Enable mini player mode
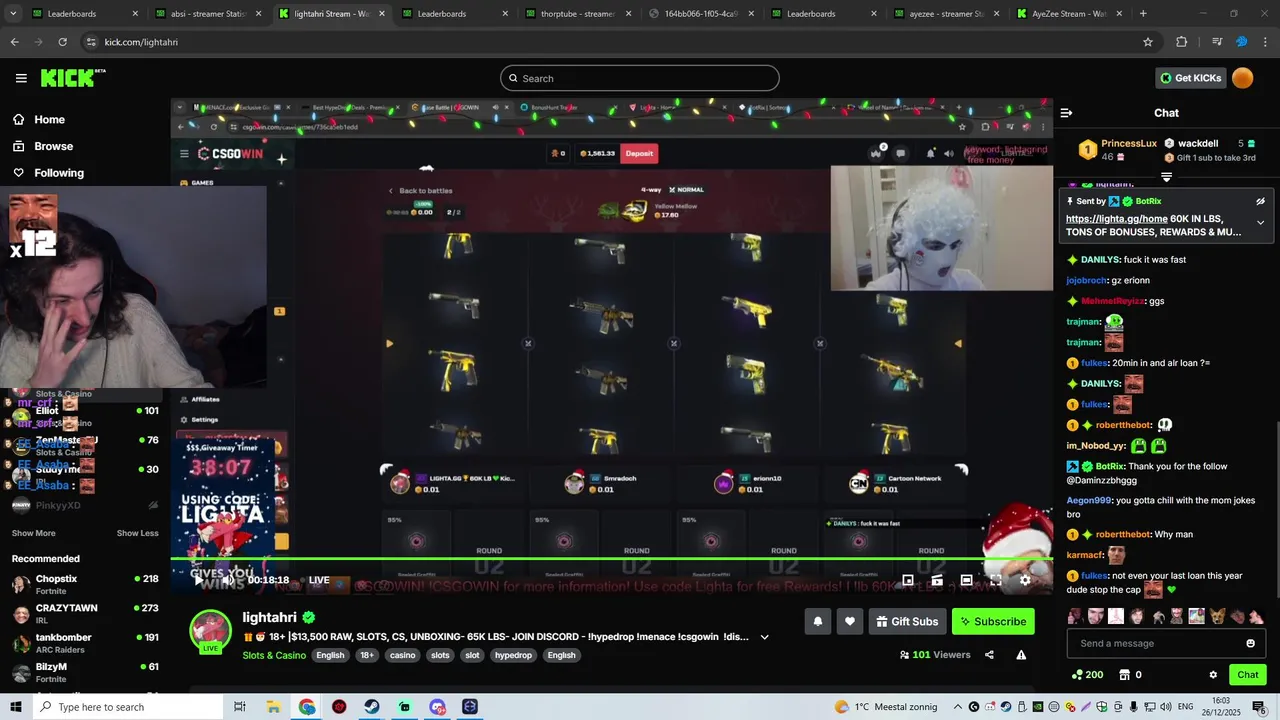The width and height of the screenshot is (1280, 720). [908, 580]
